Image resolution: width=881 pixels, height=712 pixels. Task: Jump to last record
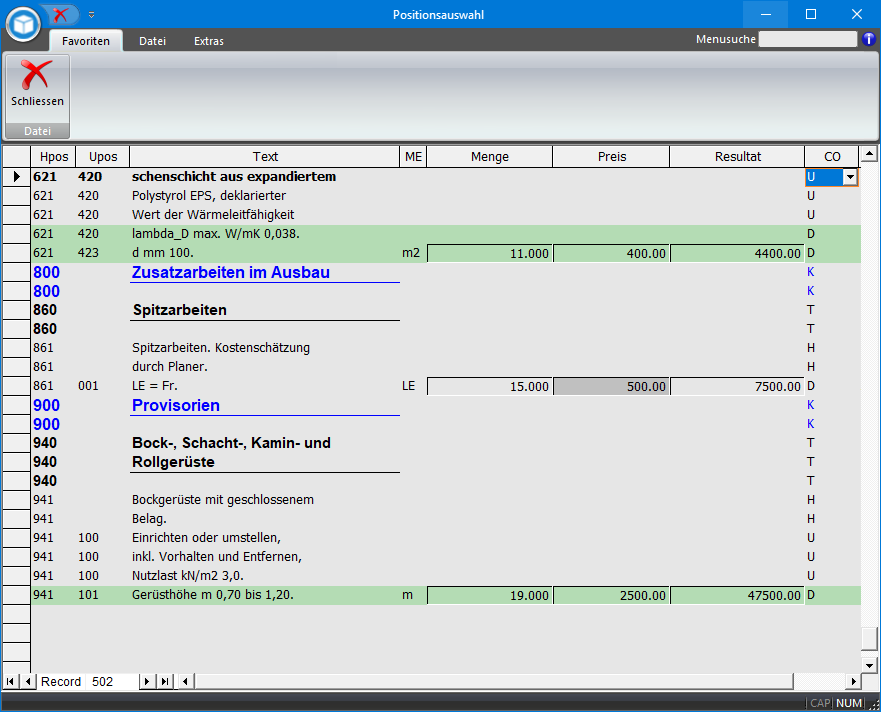(165, 681)
